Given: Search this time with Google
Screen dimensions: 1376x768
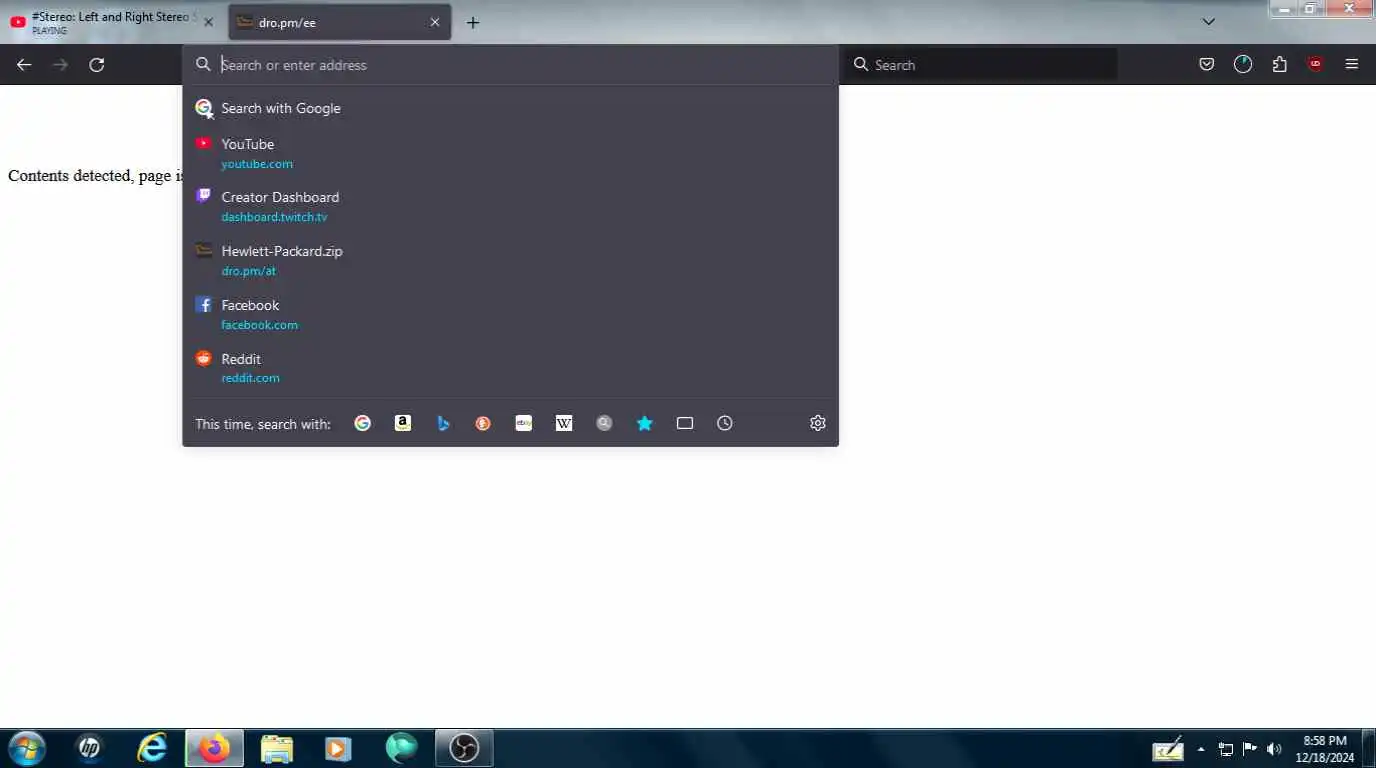Looking at the screenshot, I should 363,423.
